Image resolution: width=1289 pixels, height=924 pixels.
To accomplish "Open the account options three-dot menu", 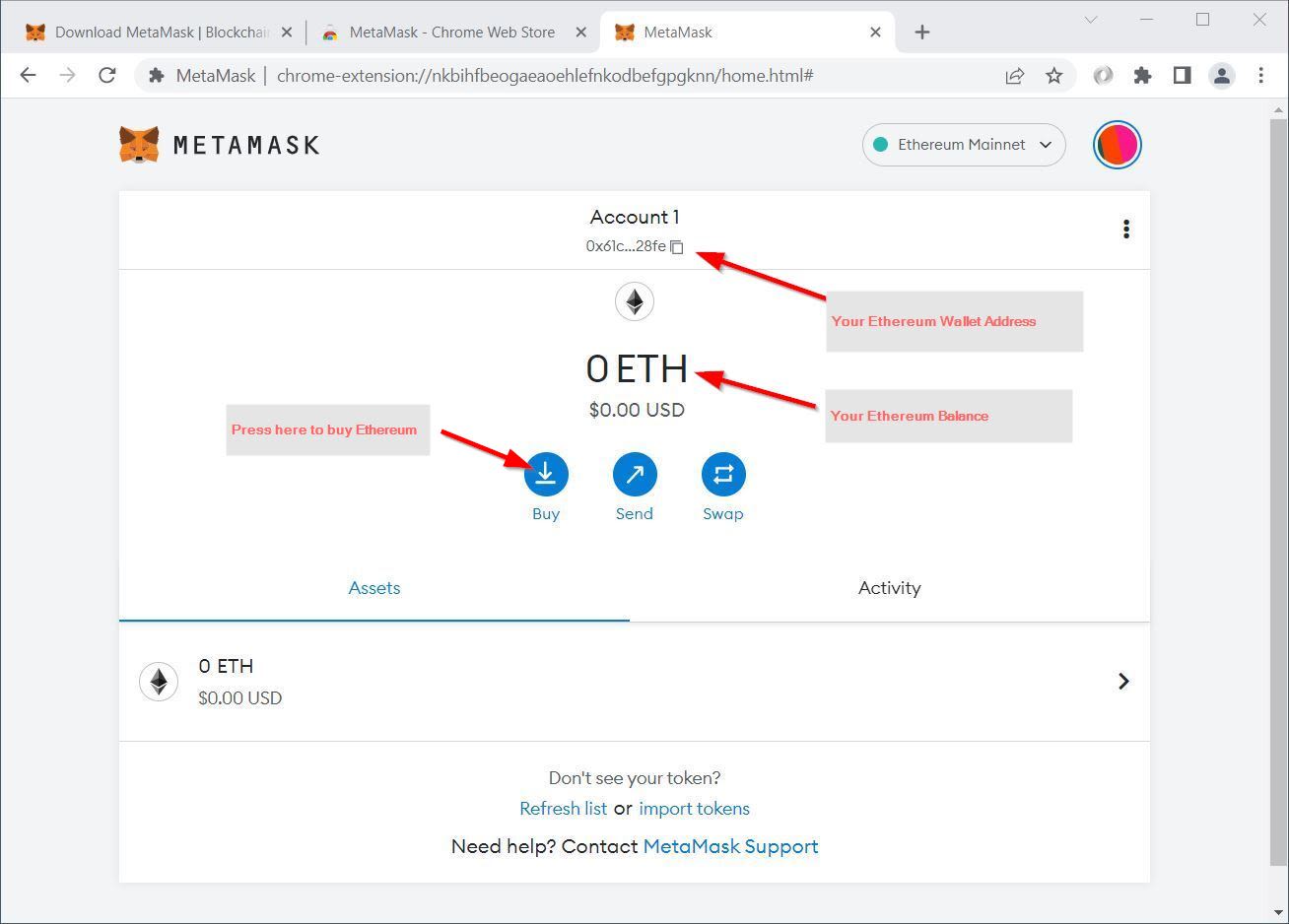I will click(x=1125, y=230).
